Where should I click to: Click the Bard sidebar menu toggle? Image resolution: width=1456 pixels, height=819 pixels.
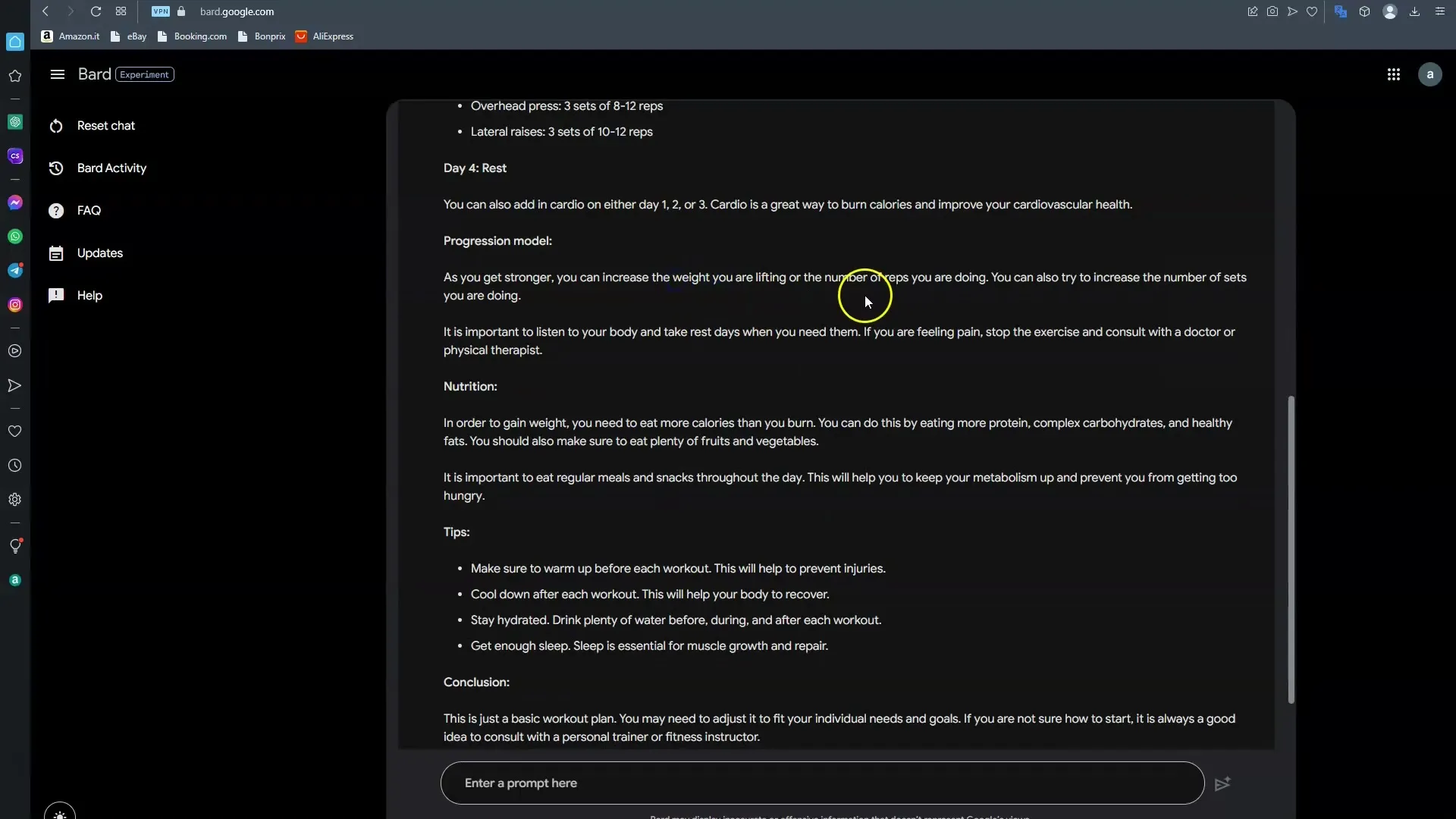pyautogui.click(x=57, y=74)
